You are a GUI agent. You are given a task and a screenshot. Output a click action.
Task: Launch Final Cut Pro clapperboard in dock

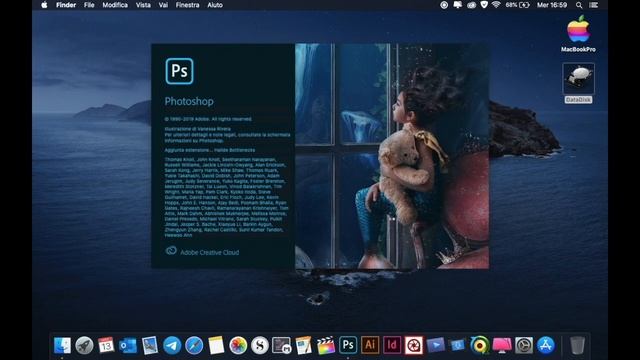click(x=326, y=346)
